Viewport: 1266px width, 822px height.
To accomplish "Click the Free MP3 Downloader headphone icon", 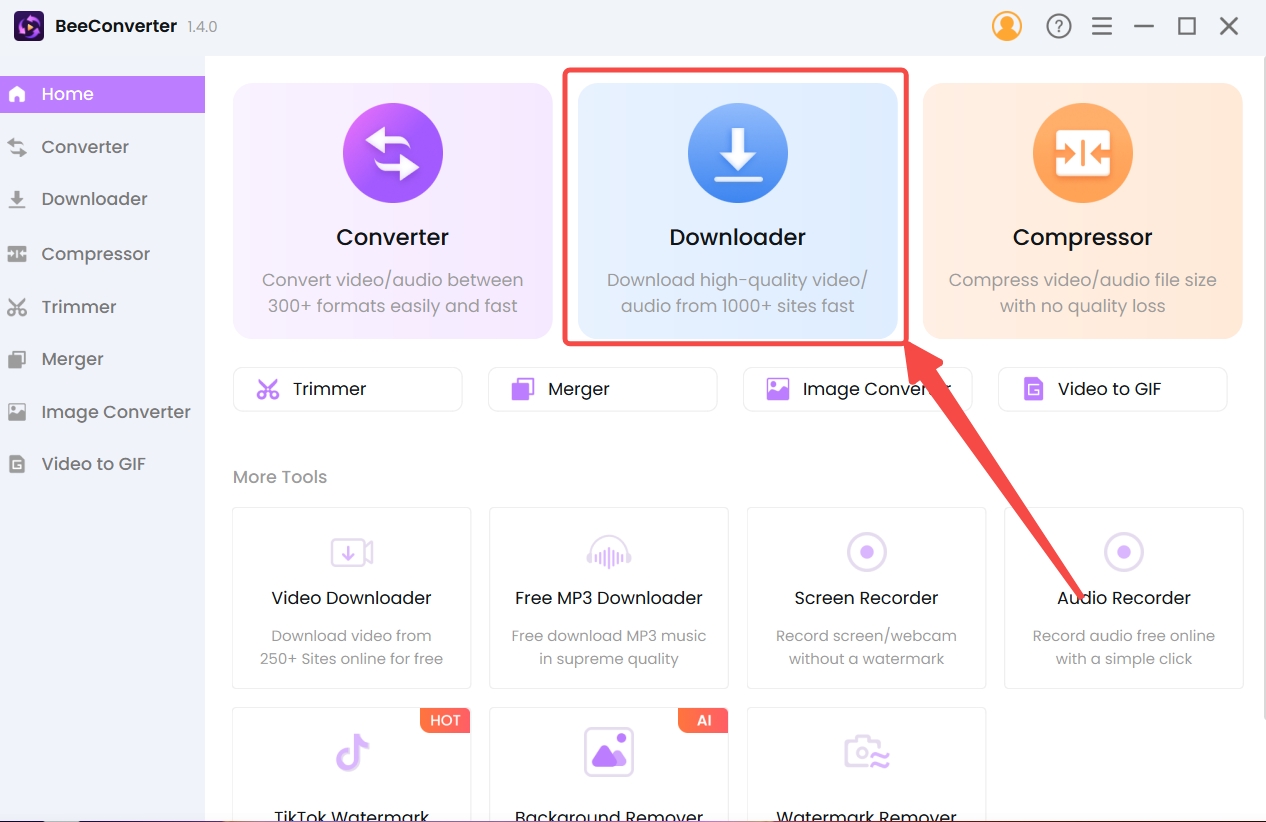I will pyautogui.click(x=609, y=552).
